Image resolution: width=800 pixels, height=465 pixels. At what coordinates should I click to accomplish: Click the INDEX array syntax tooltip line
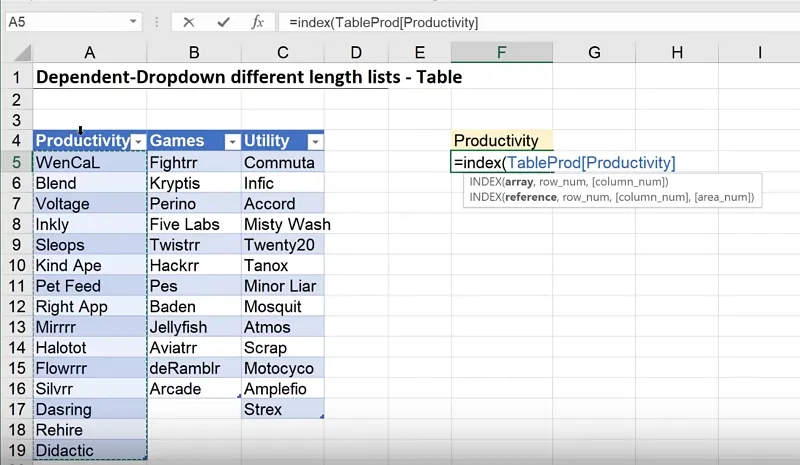pyautogui.click(x=568, y=182)
